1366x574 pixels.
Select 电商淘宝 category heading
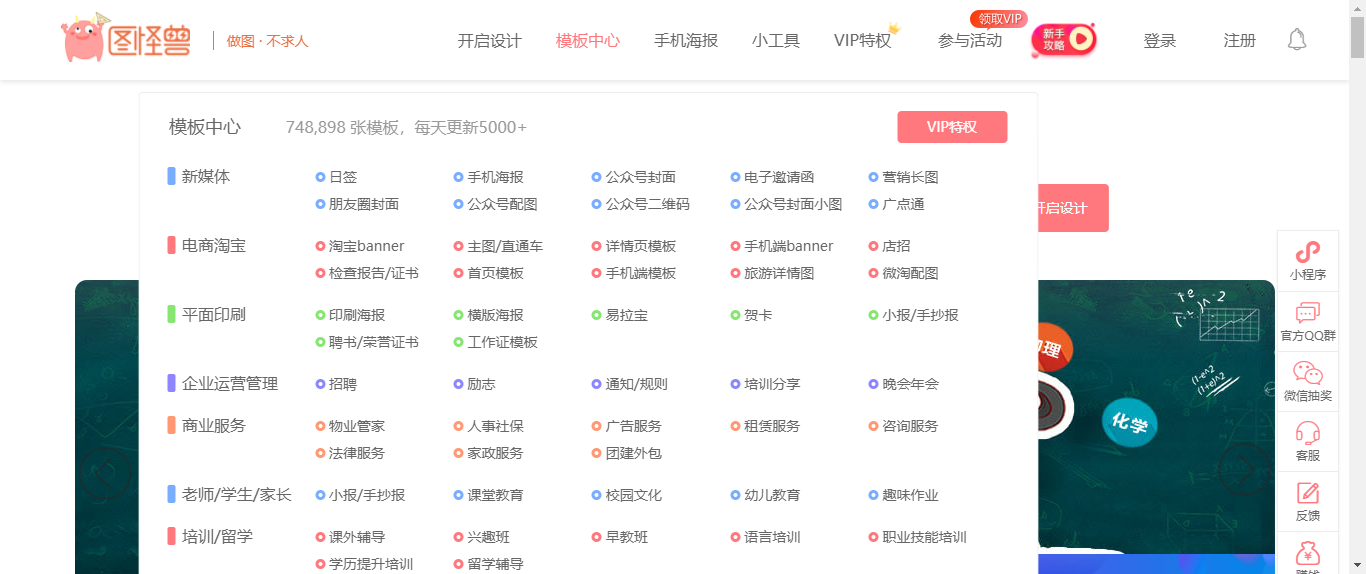(214, 245)
